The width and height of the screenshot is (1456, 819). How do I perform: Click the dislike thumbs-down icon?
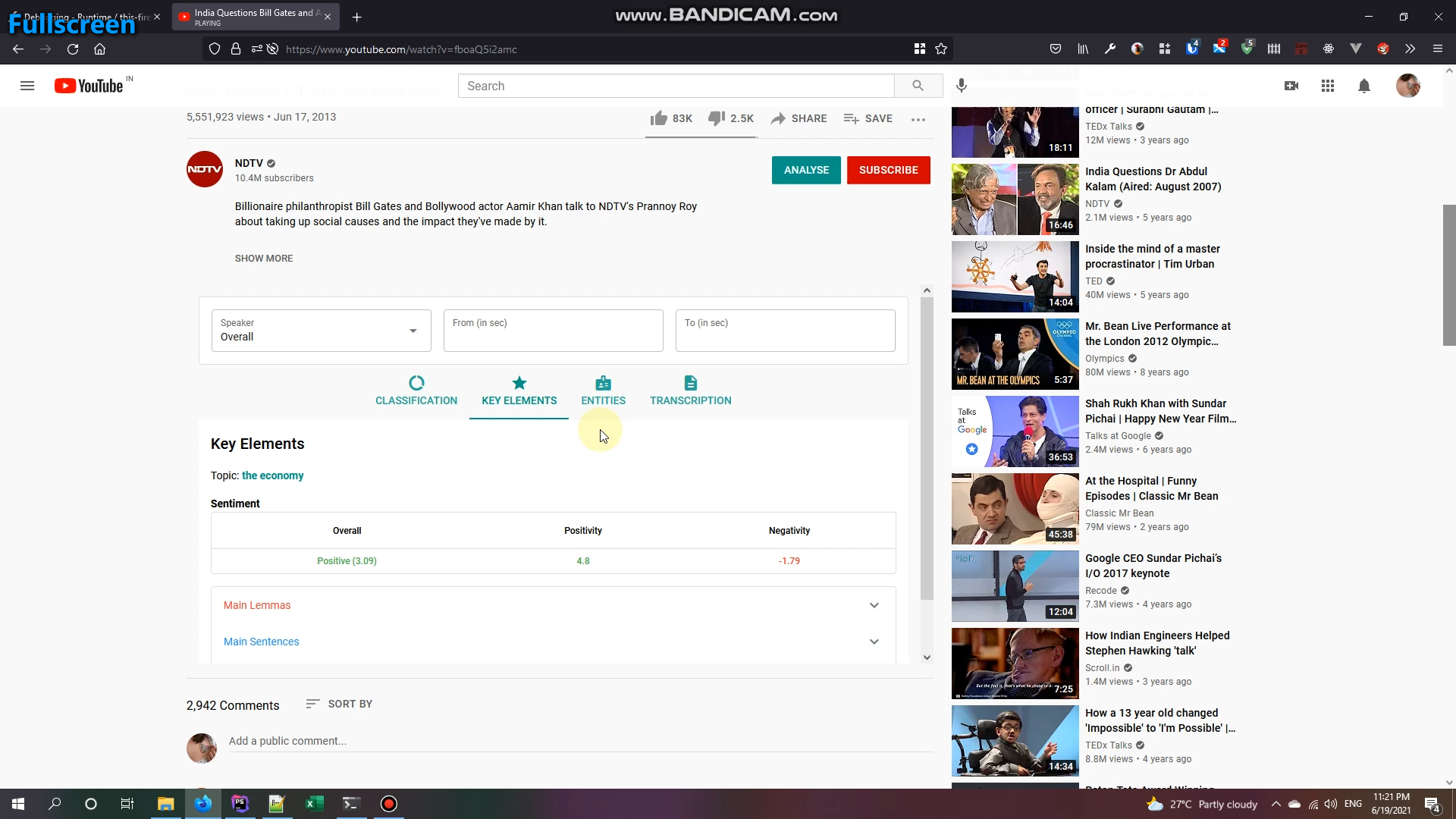(716, 118)
